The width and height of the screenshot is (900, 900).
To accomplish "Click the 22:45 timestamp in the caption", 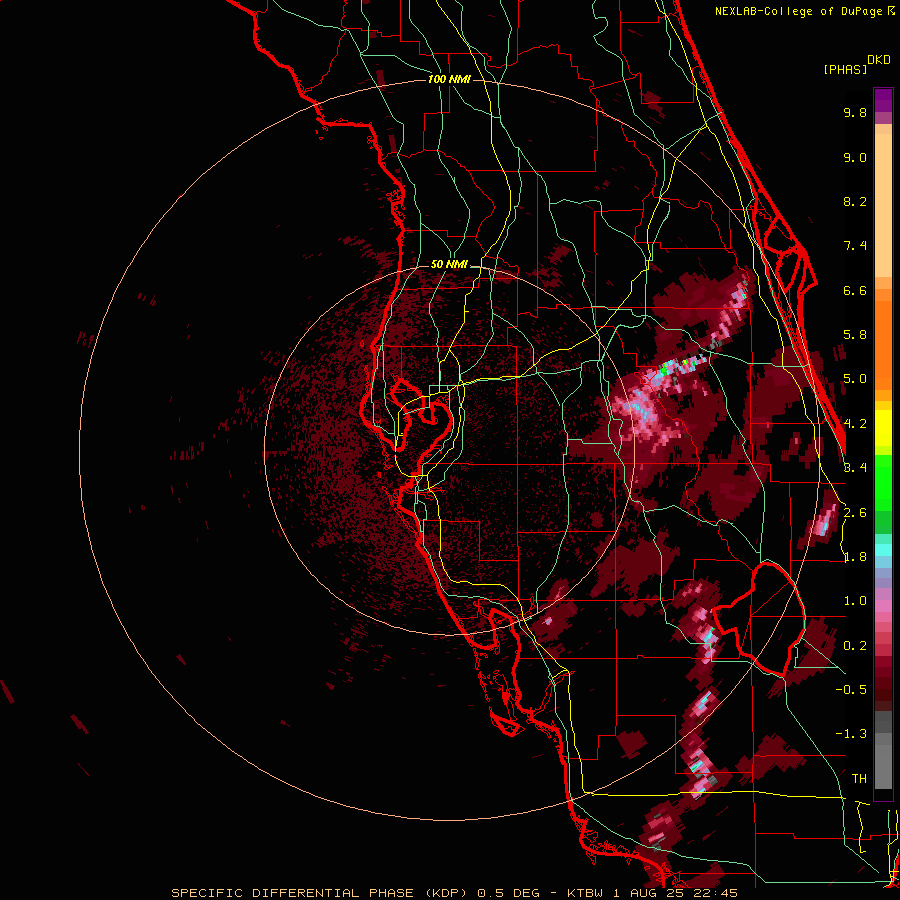I will click(x=714, y=893).
